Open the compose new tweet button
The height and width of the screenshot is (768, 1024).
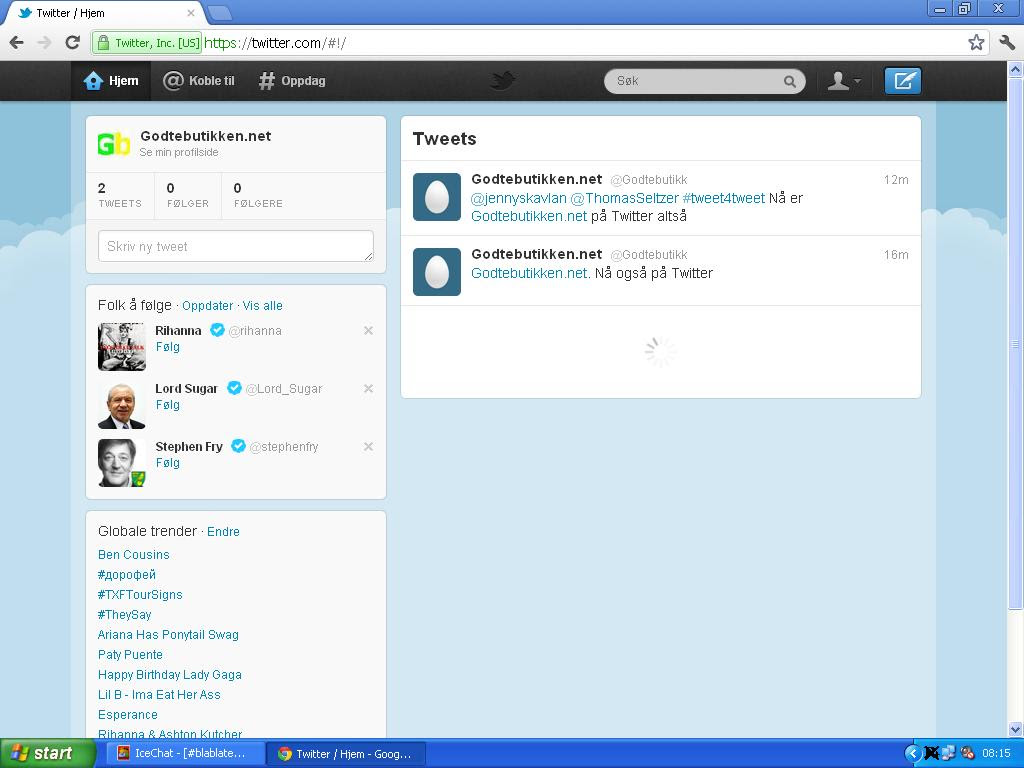pyautogui.click(x=903, y=81)
